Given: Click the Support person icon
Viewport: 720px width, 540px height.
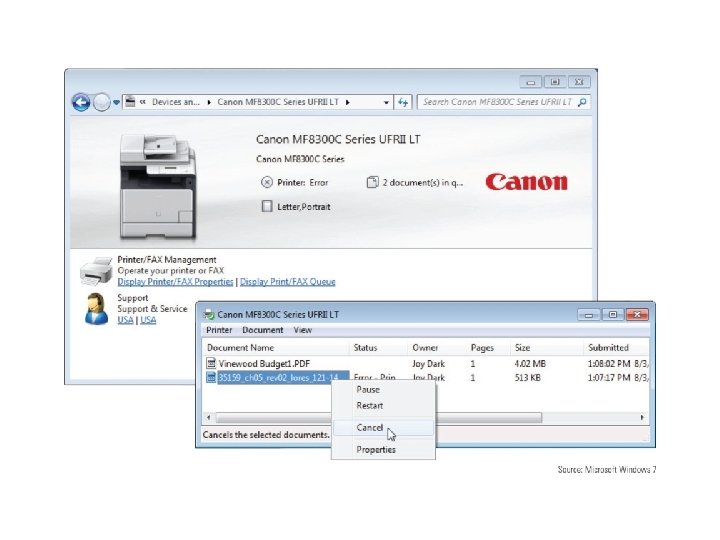Looking at the screenshot, I should tap(96, 309).
